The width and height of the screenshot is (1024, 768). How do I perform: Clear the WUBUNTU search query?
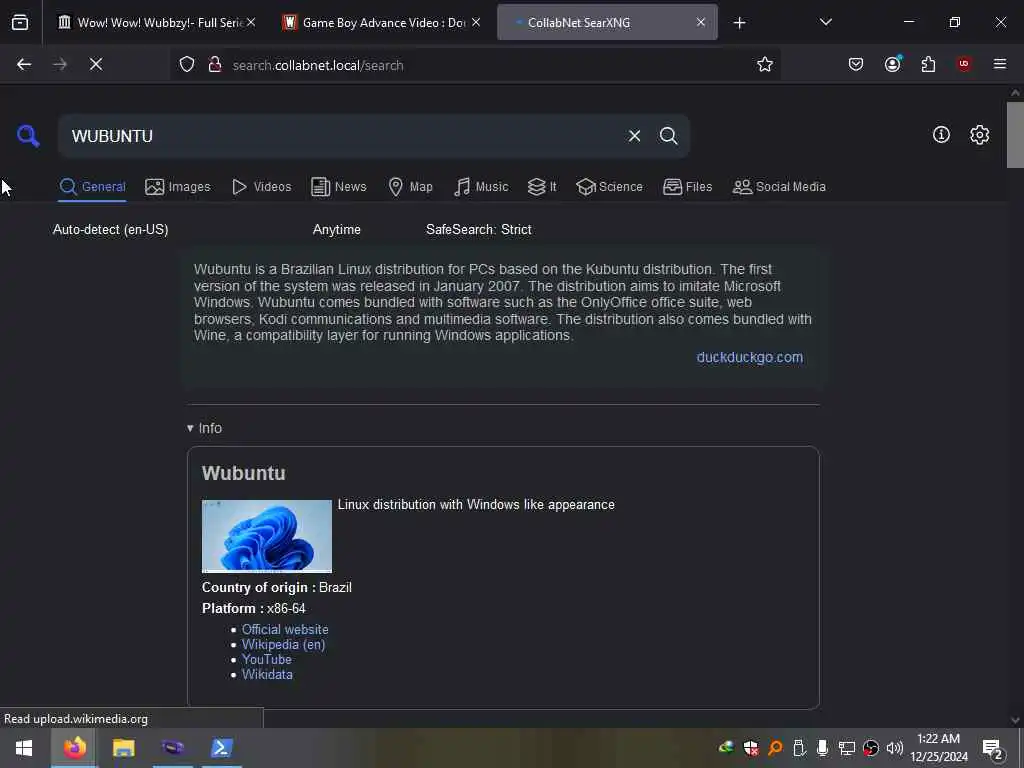(634, 136)
